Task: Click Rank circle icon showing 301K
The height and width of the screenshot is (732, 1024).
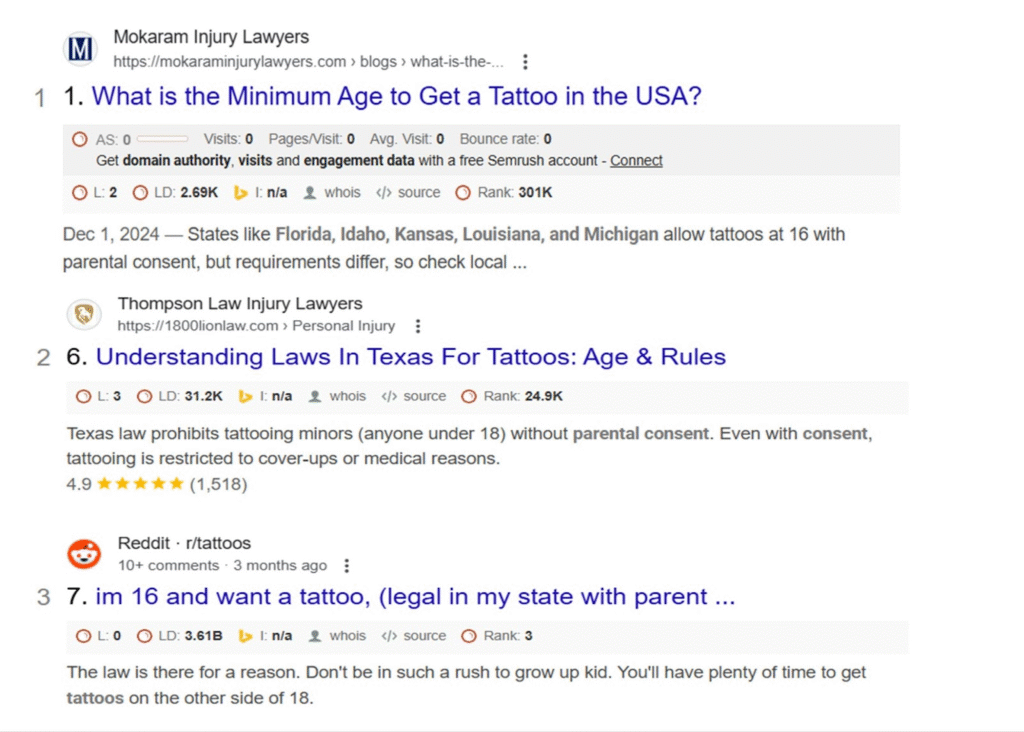Action: coord(463,192)
